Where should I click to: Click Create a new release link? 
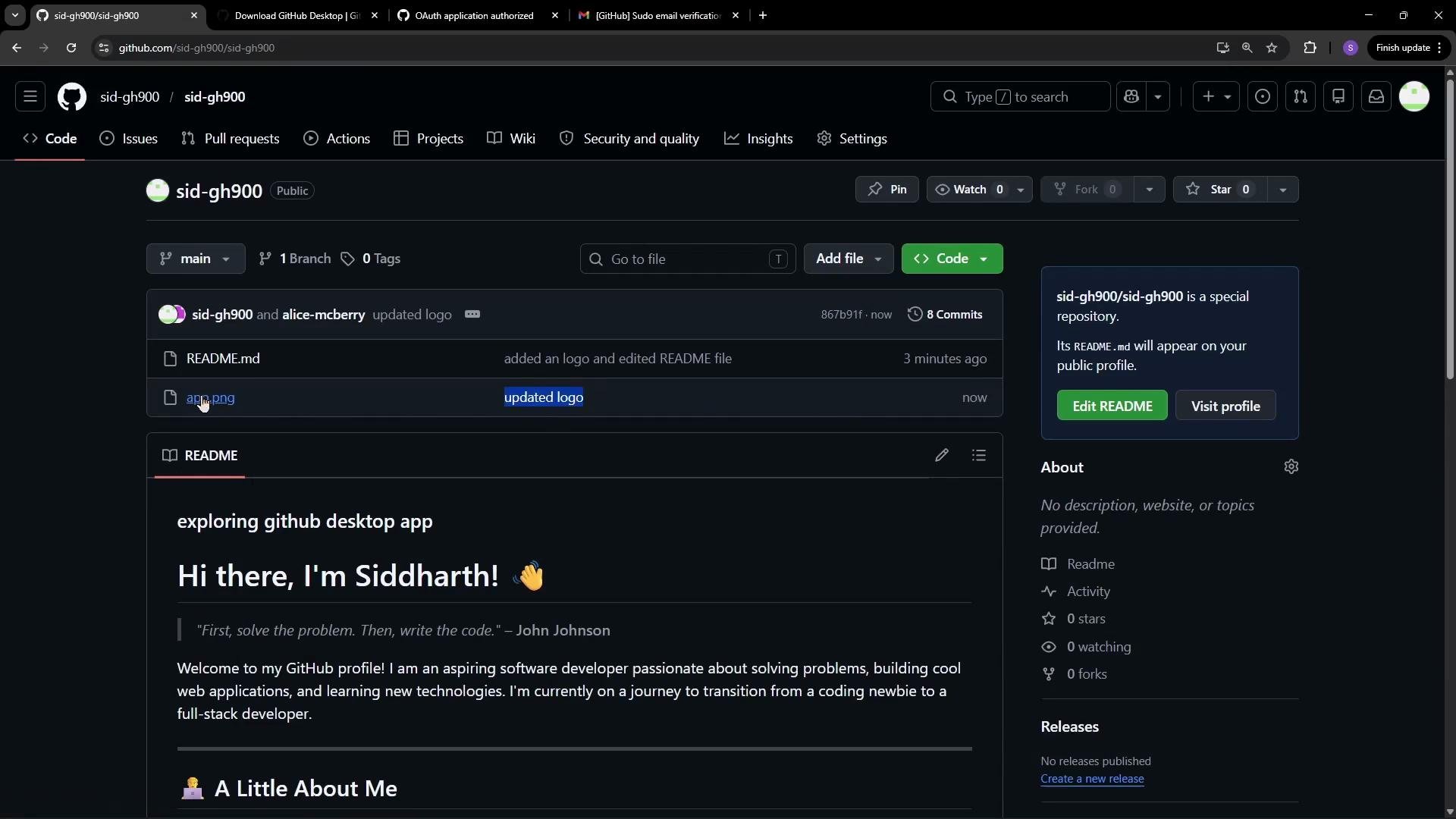[1092, 779]
